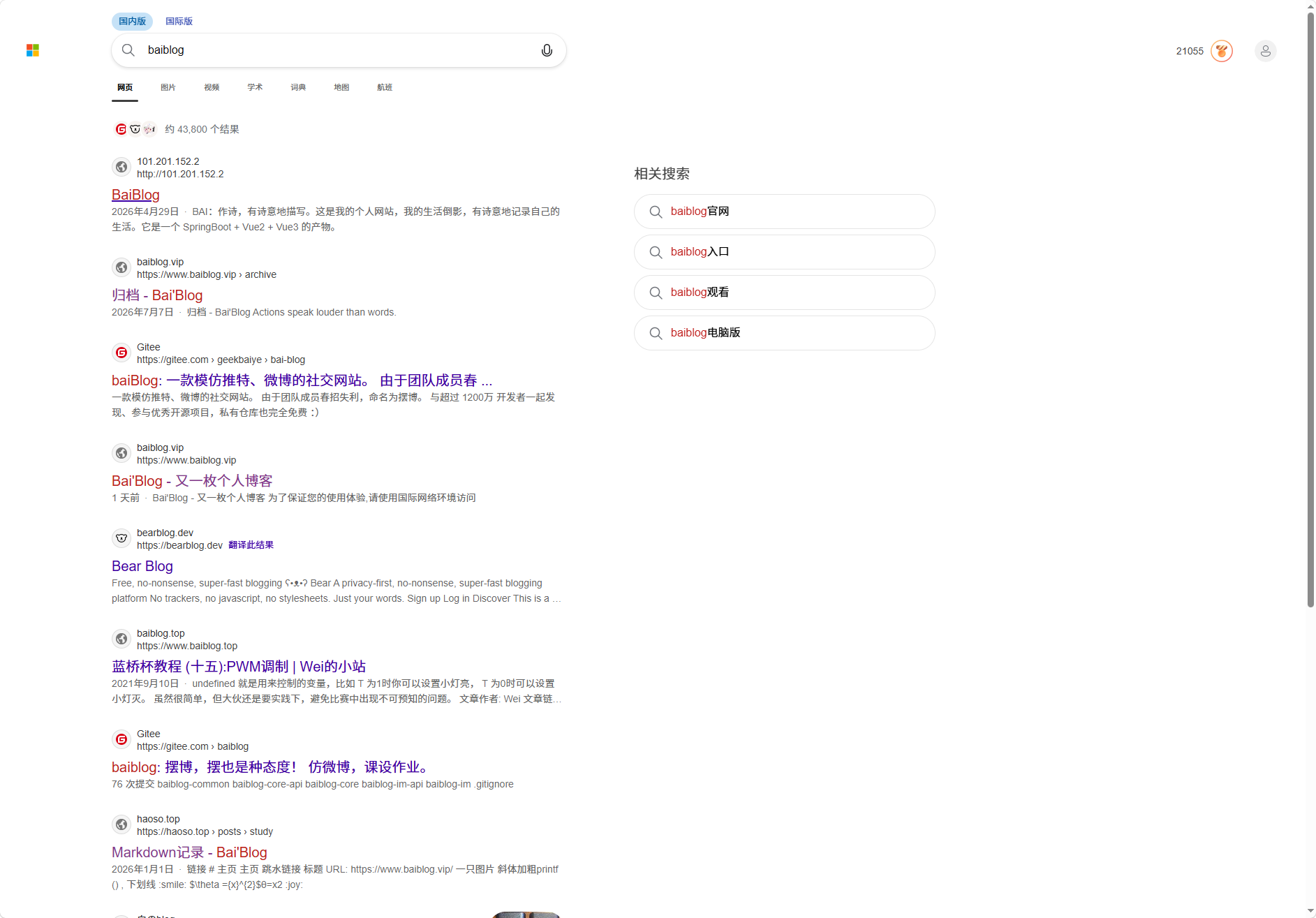Open the 图片 tab
Screen dimensions: 1316x918
point(168,87)
